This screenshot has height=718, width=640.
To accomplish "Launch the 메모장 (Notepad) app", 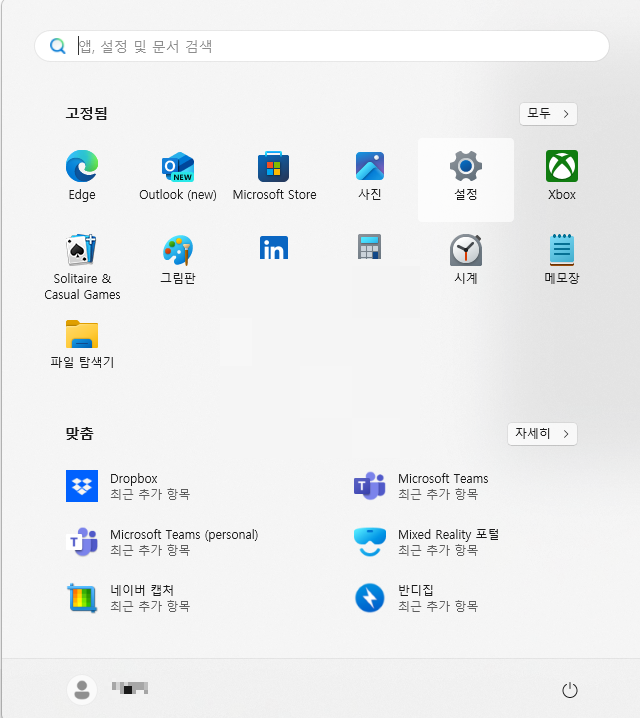I will pyautogui.click(x=562, y=260).
